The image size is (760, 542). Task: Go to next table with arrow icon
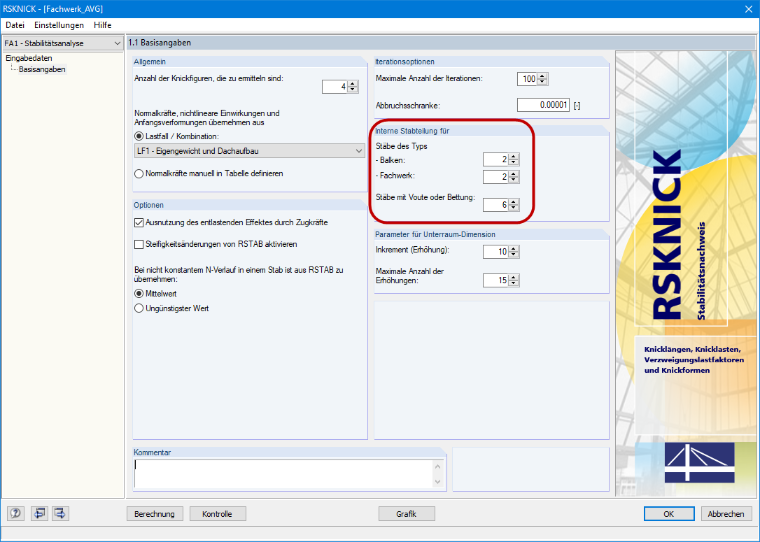coord(61,513)
